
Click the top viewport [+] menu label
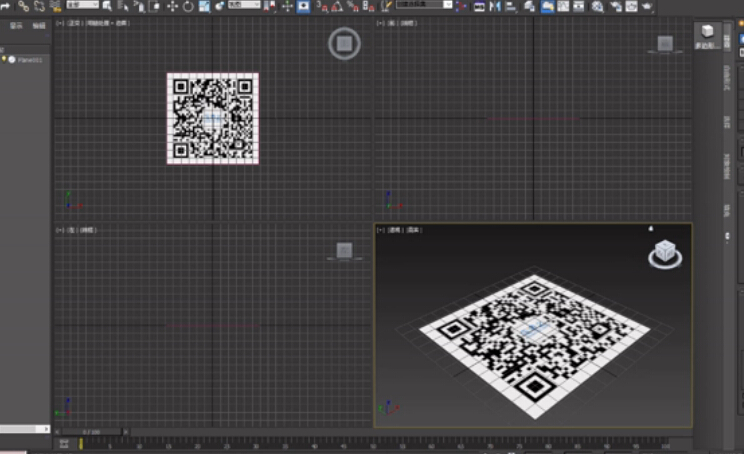pyautogui.click(x=60, y=23)
